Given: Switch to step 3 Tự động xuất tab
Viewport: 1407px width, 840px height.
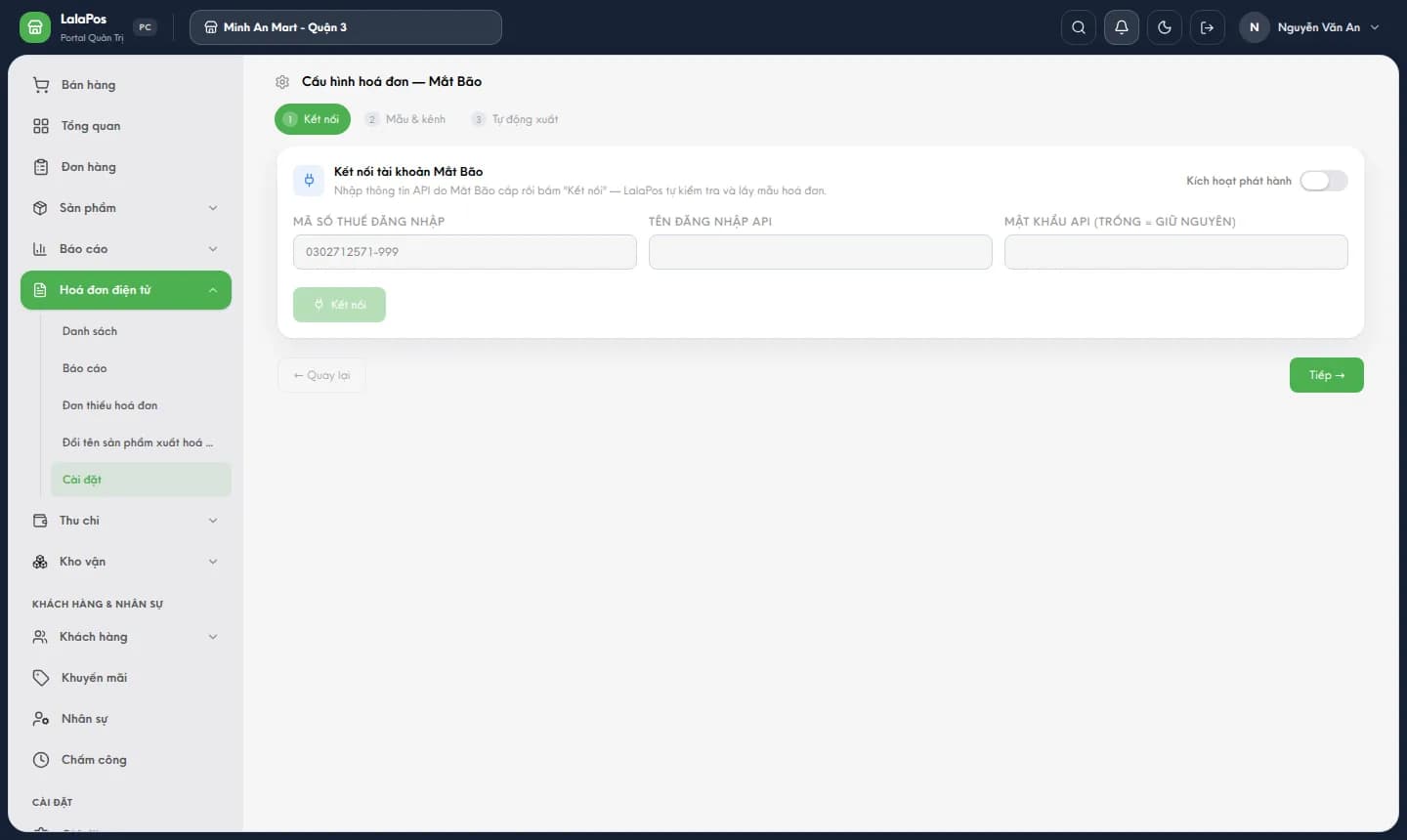Looking at the screenshot, I should (515, 119).
